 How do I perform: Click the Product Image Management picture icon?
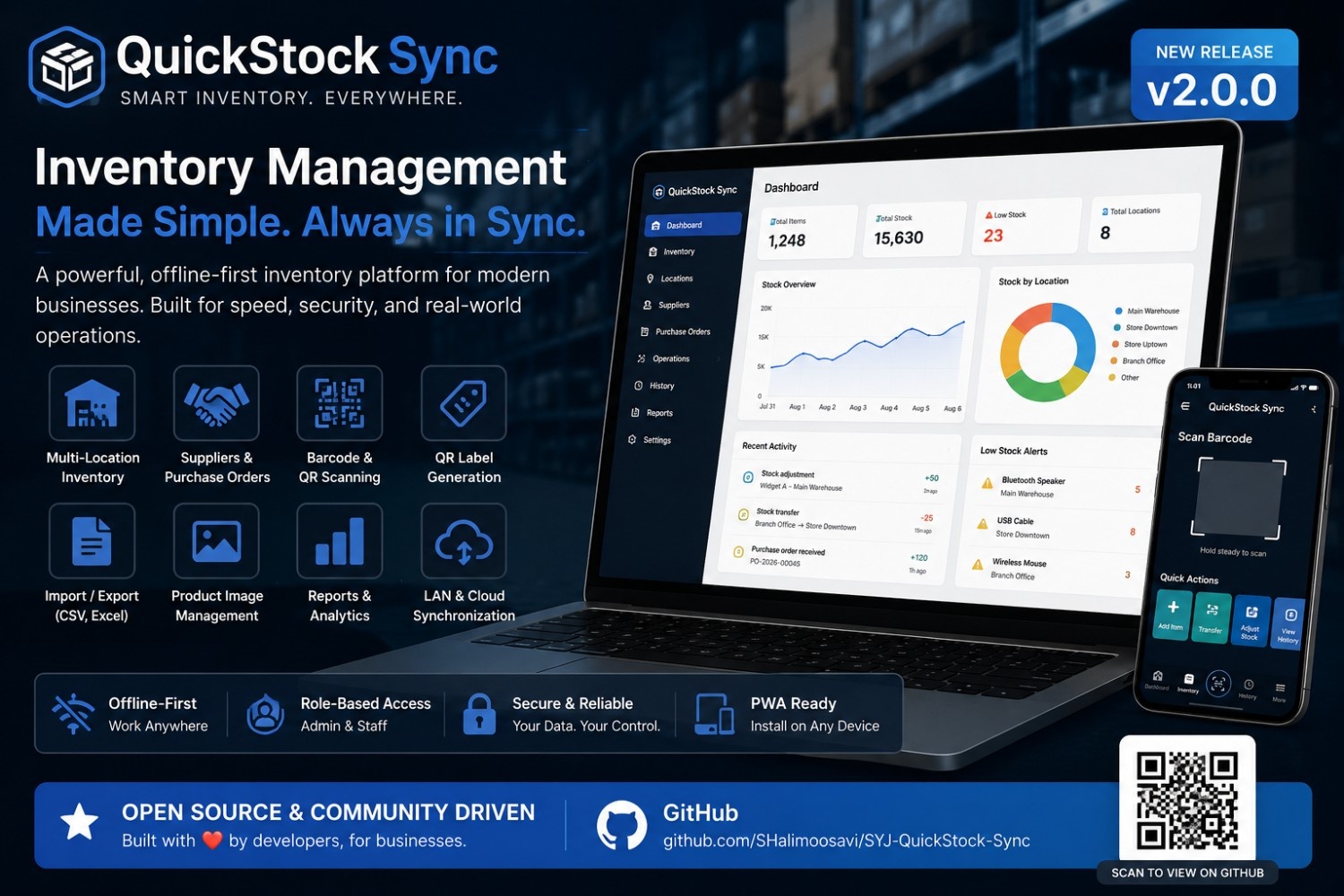[x=216, y=541]
